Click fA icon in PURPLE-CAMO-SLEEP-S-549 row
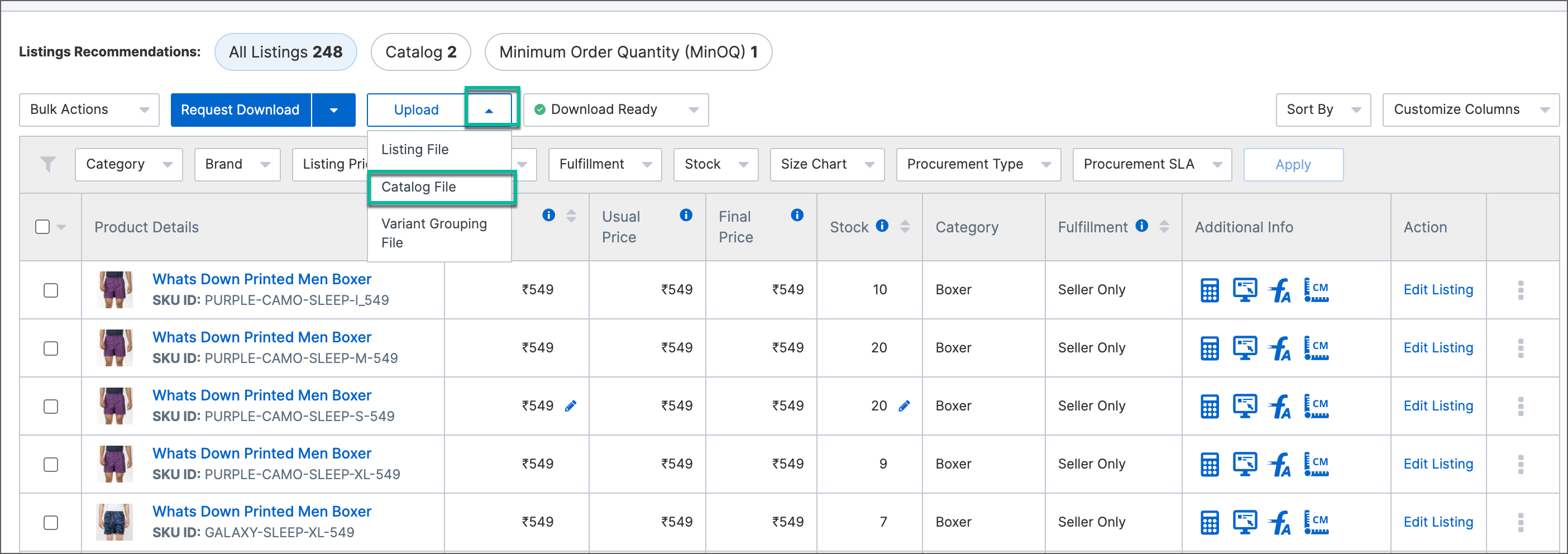Viewport: 1568px width, 554px height. point(1279,407)
